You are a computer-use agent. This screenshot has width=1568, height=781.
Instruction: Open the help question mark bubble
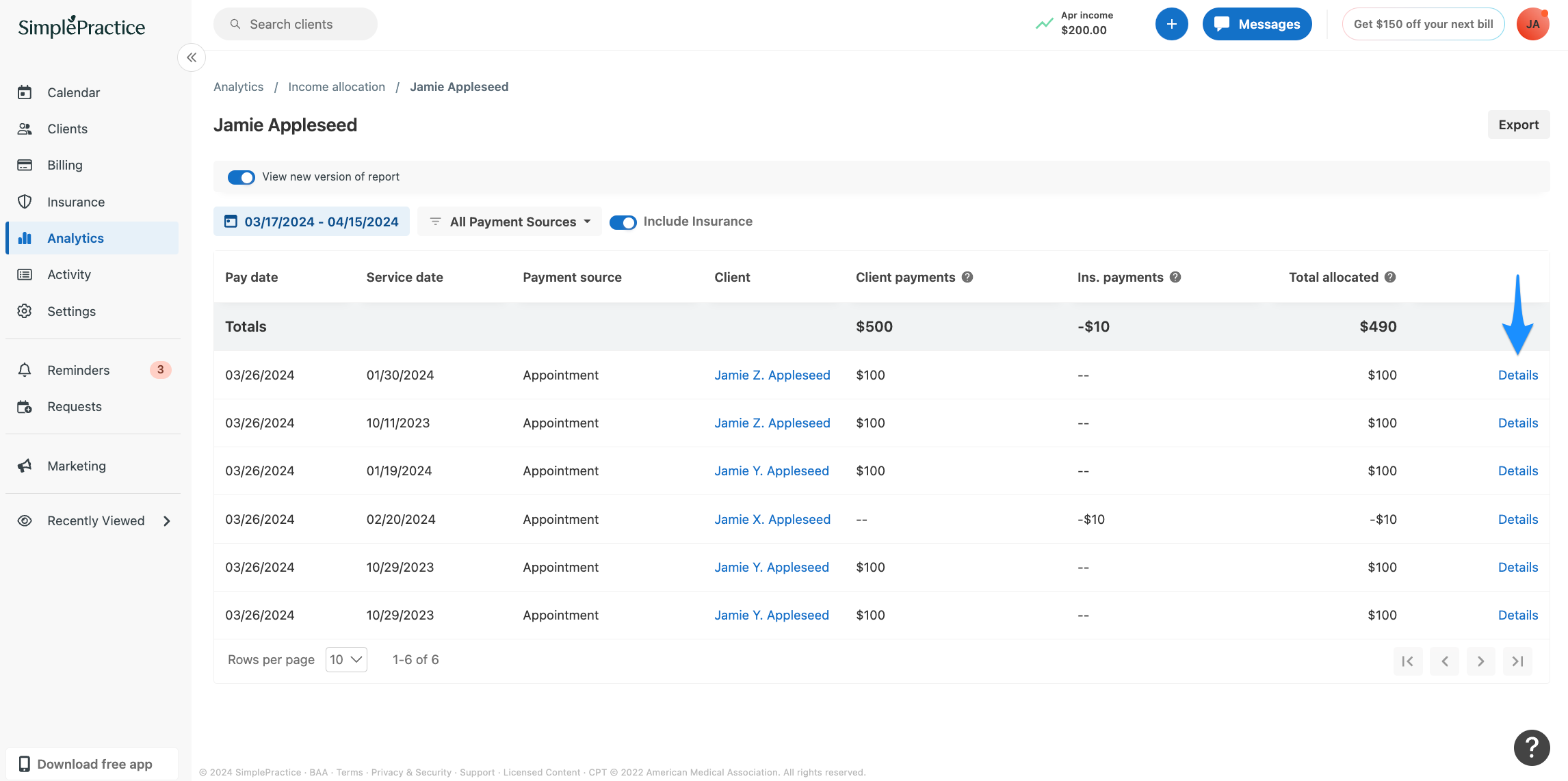(1532, 747)
